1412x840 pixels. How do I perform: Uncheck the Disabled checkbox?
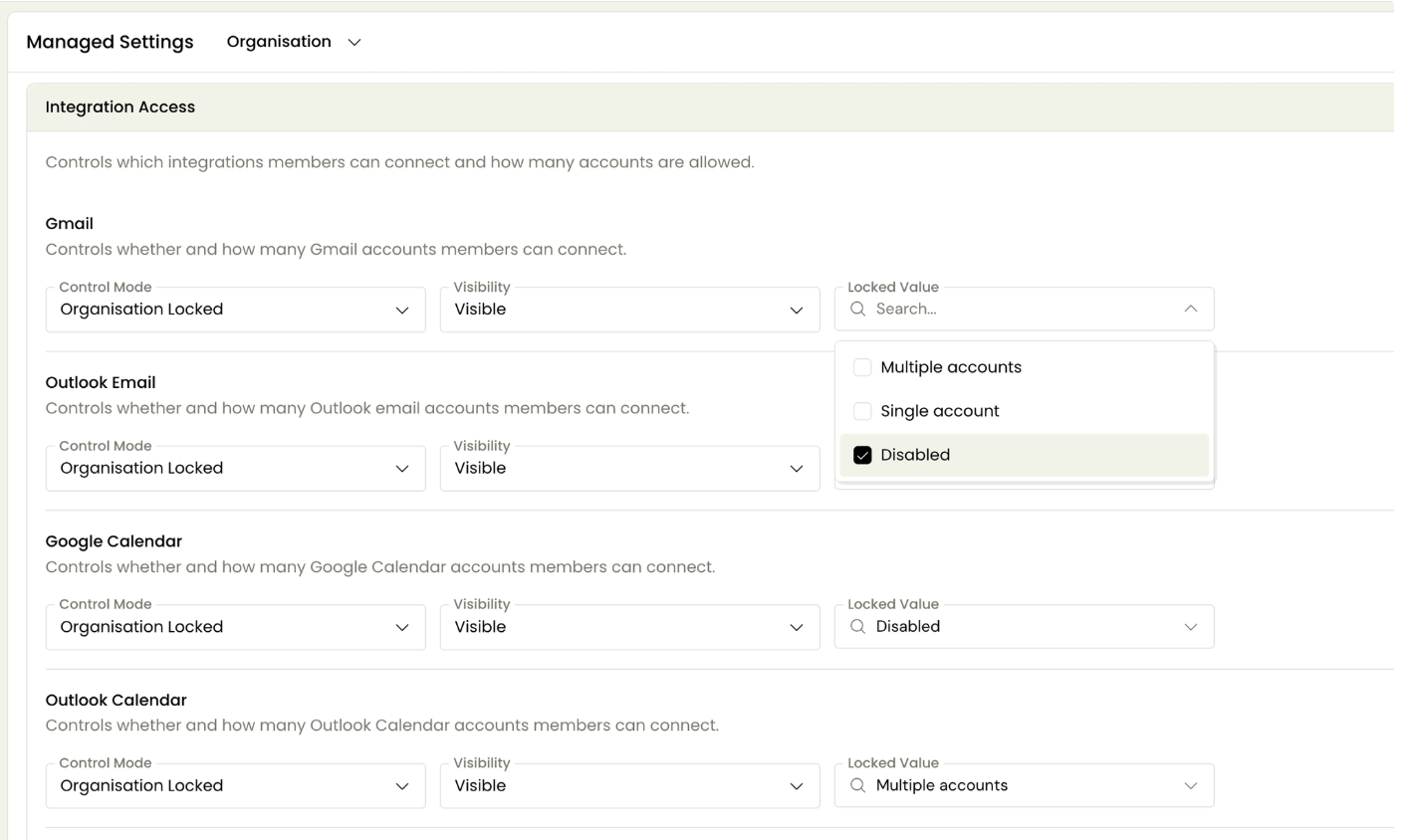(862, 455)
